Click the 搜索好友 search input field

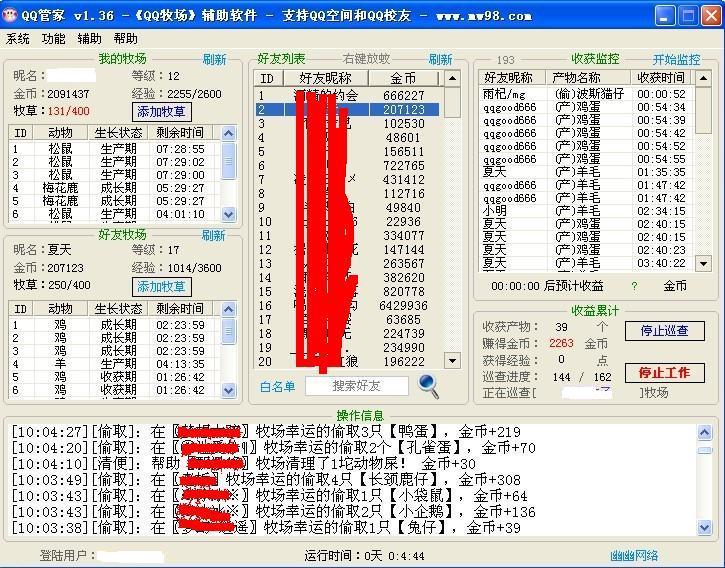[x=356, y=386]
